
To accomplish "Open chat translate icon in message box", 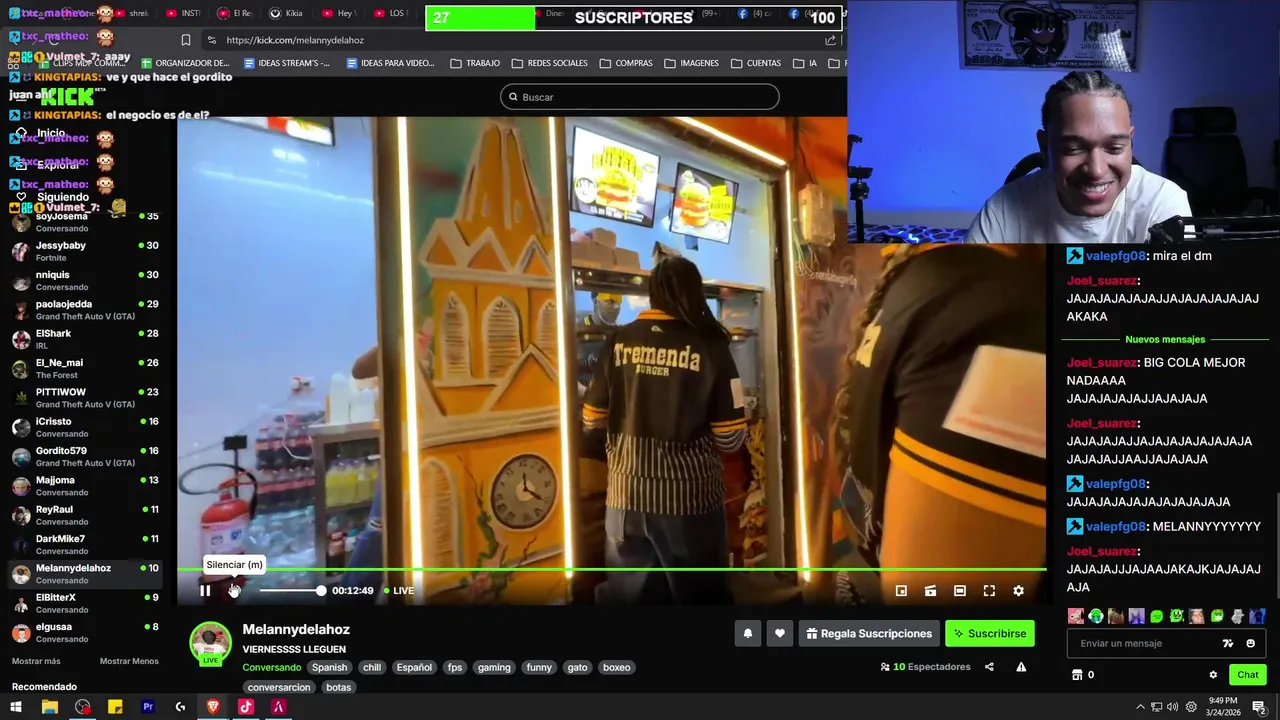I will (1228, 643).
